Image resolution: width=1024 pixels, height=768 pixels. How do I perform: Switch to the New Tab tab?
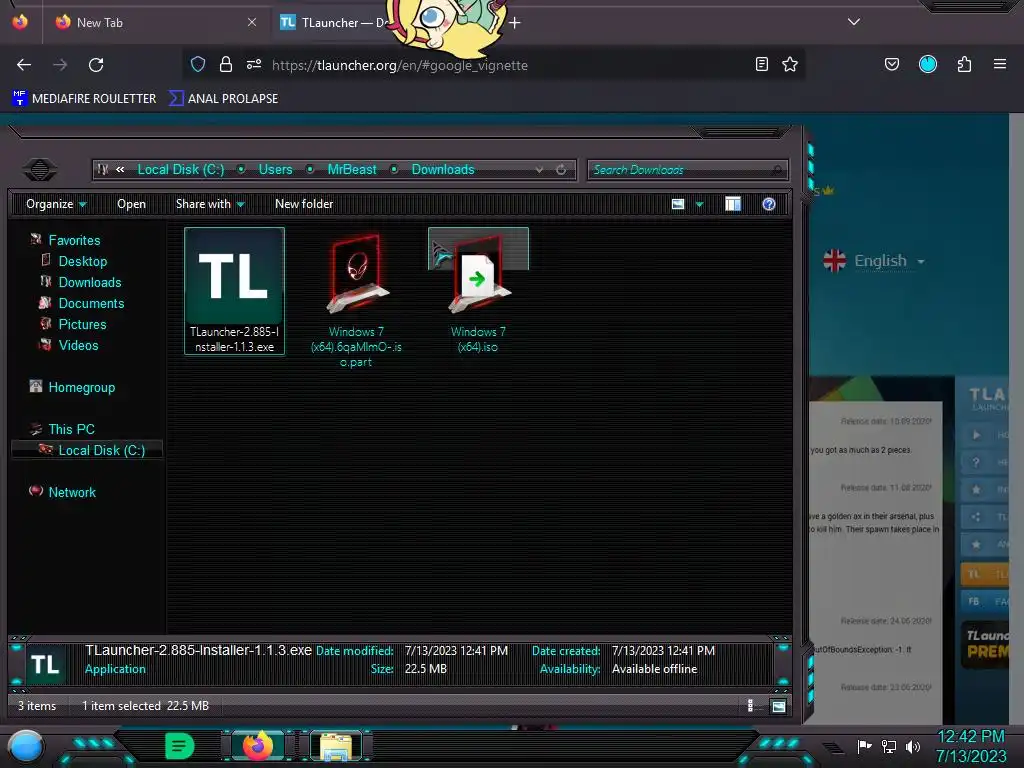(155, 22)
